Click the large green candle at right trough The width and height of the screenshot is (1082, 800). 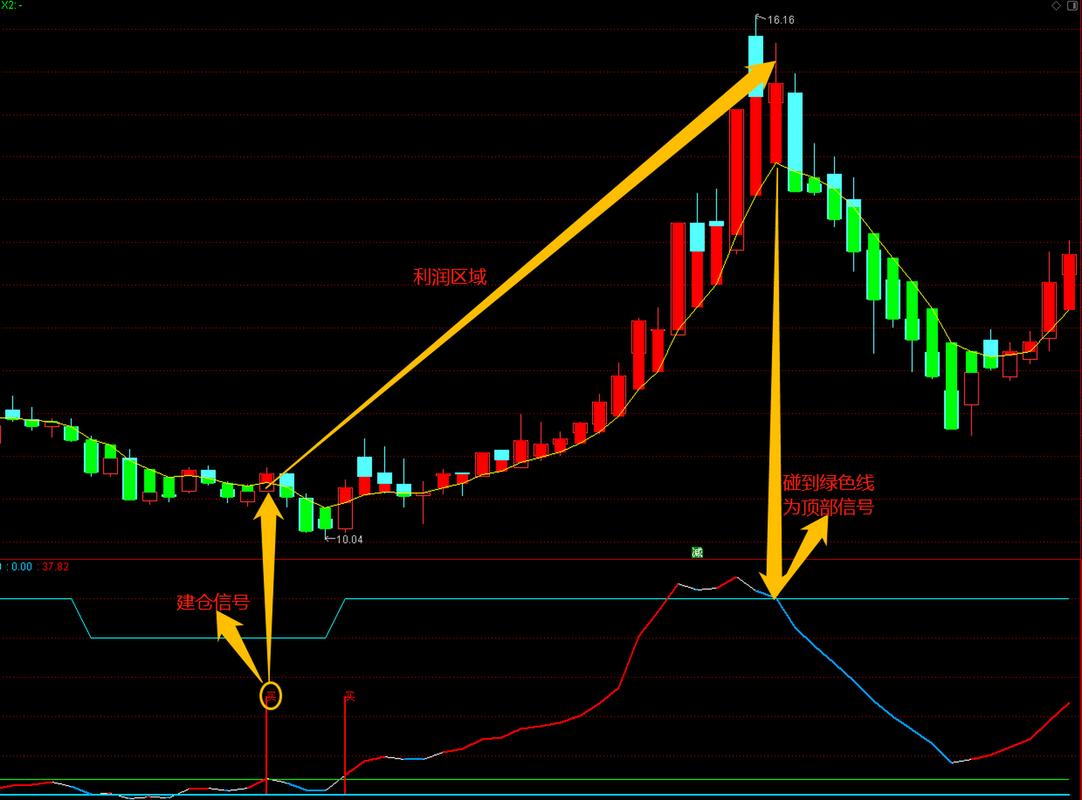pyautogui.click(x=951, y=409)
